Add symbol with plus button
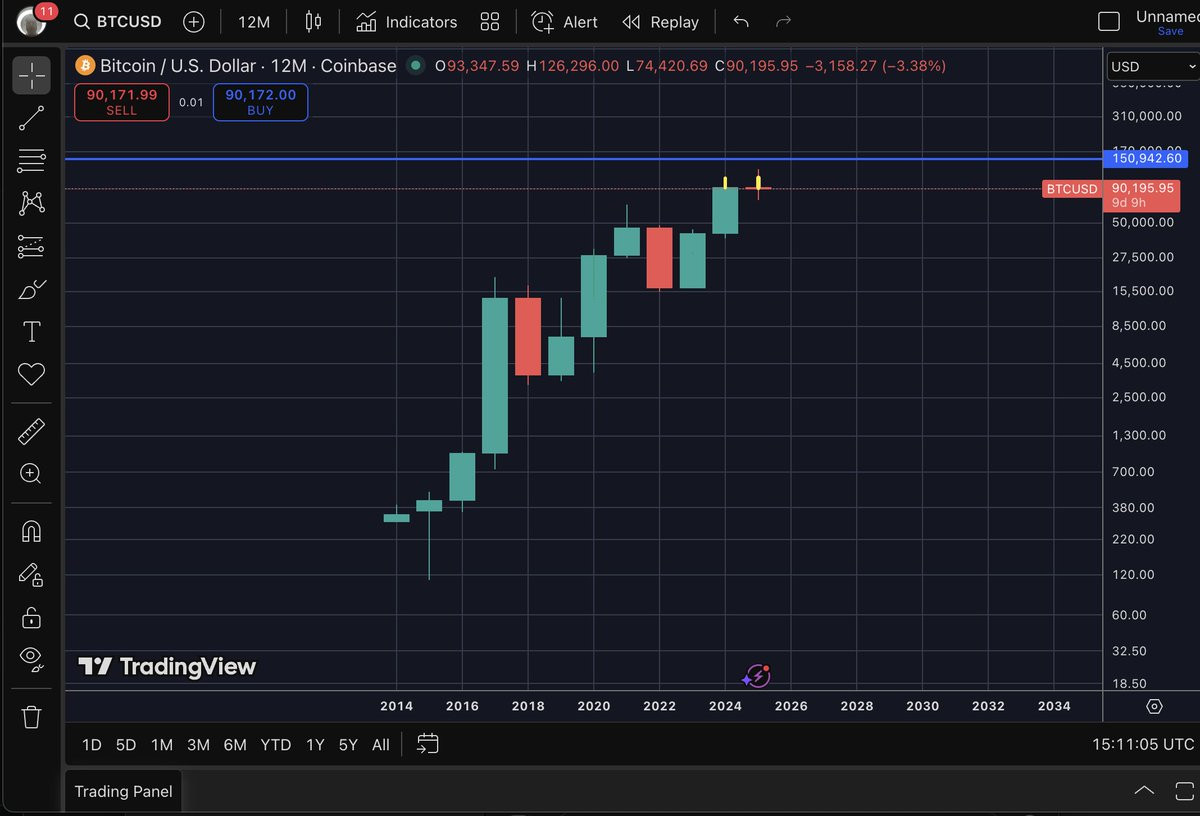This screenshot has width=1200, height=816. pyautogui.click(x=194, y=21)
